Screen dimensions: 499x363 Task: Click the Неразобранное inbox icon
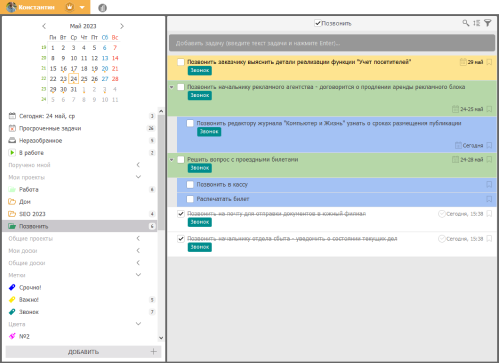12,140
